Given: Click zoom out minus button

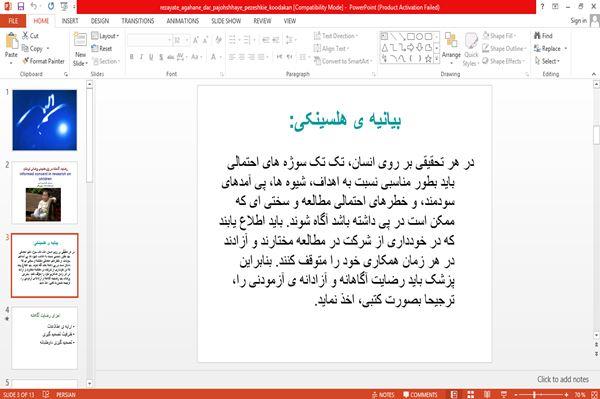Looking at the screenshot, I should (x=516, y=395).
